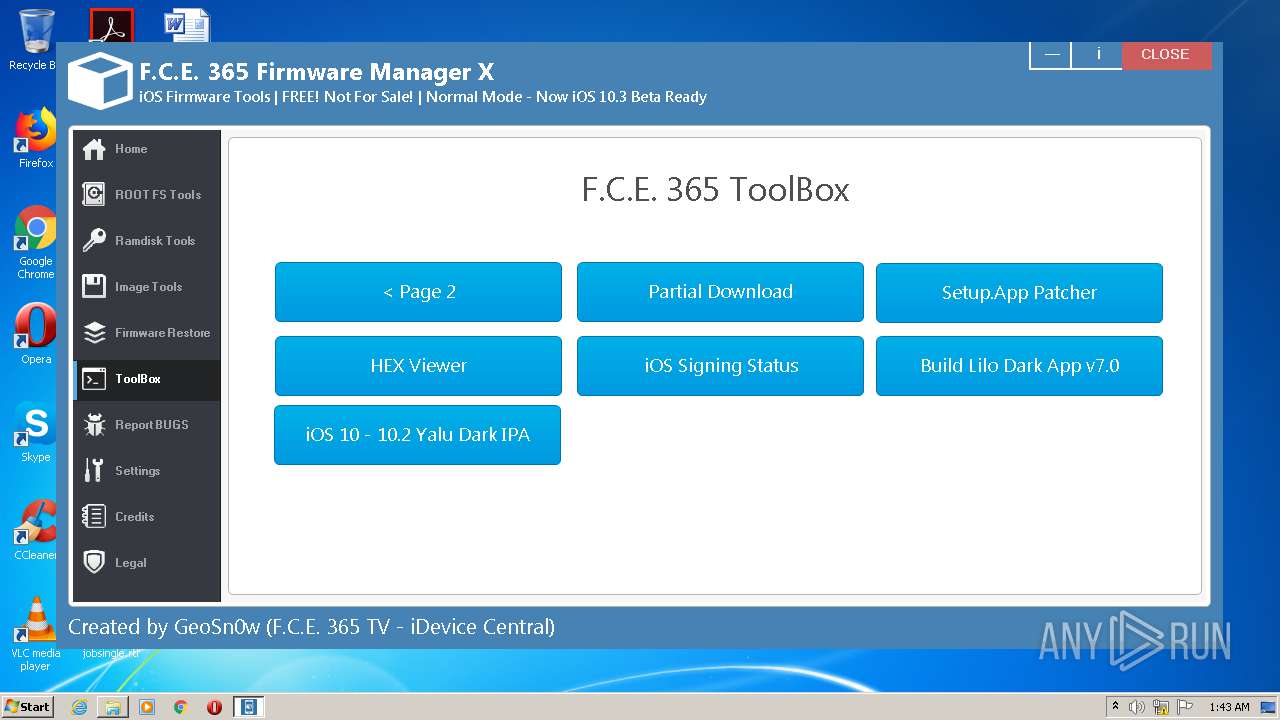This screenshot has width=1280, height=720.
Task: Minimize the Firmware Manager window
Action: click(1050, 55)
